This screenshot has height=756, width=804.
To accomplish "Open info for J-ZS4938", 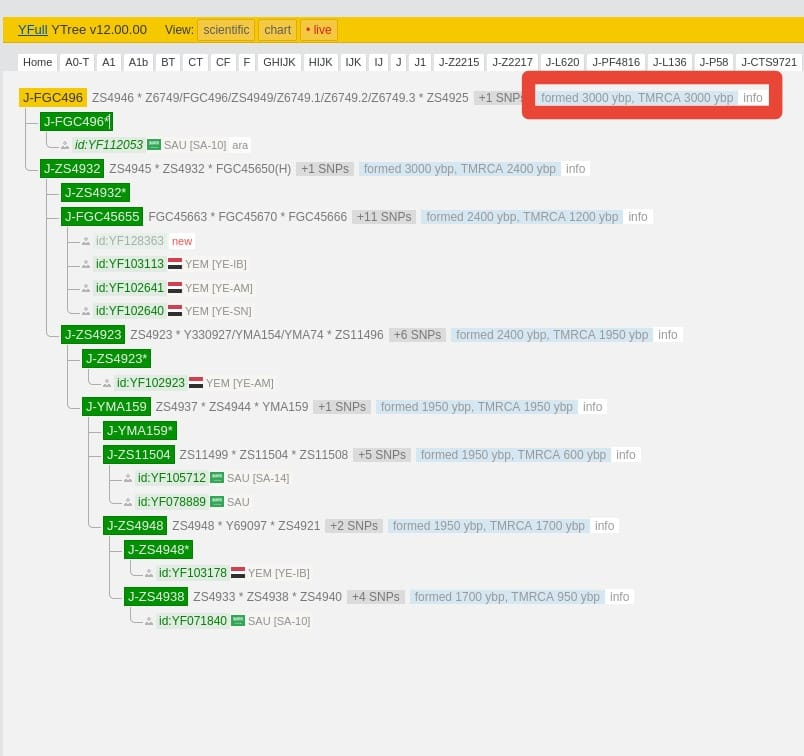I will (x=619, y=597).
